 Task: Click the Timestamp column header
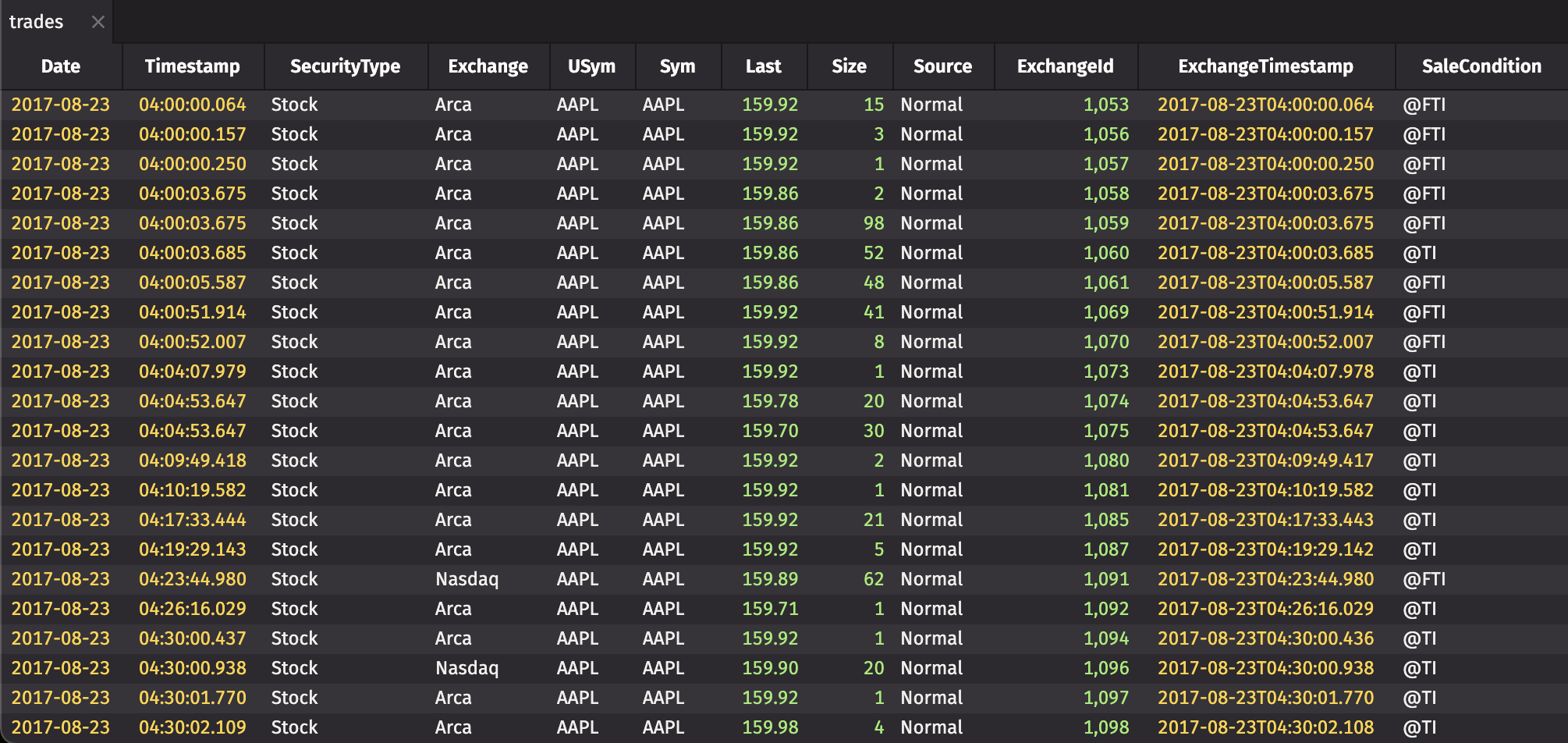(193, 66)
